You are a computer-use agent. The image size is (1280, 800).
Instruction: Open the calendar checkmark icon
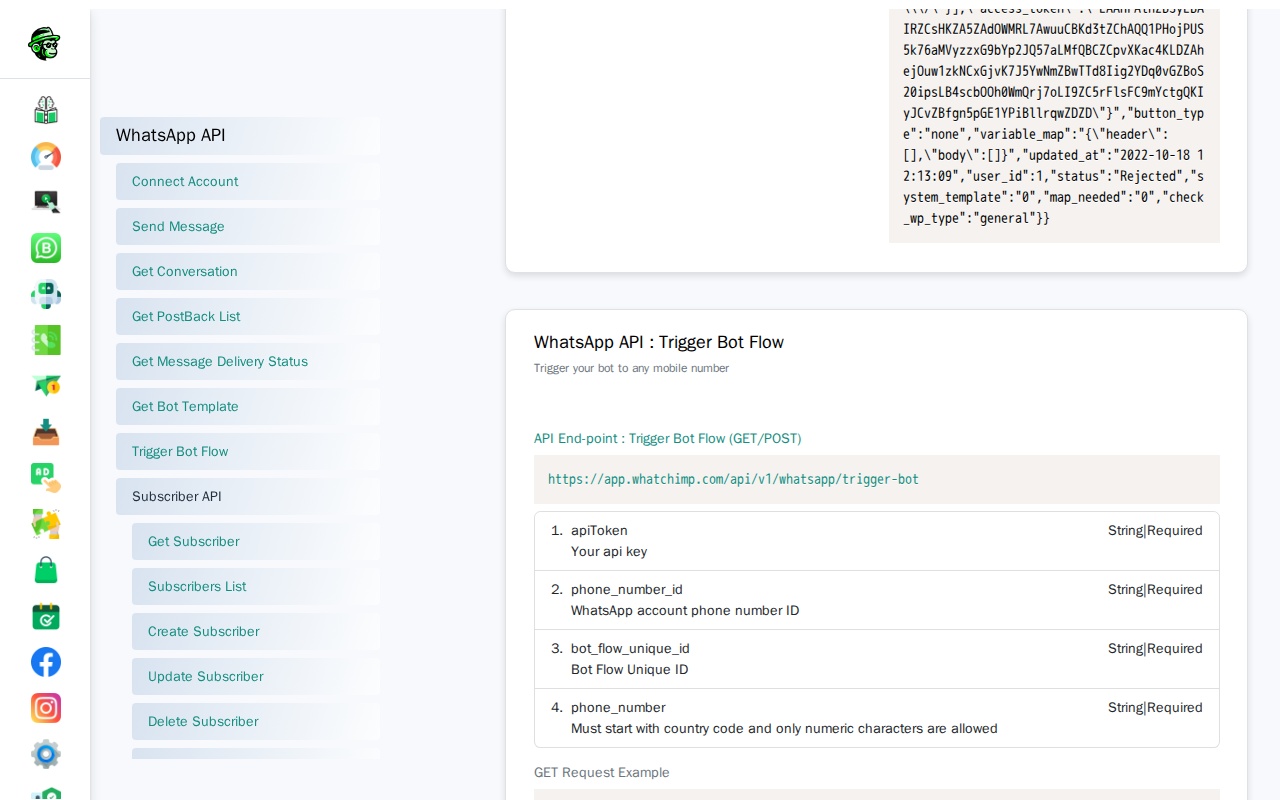click(46, 616)
